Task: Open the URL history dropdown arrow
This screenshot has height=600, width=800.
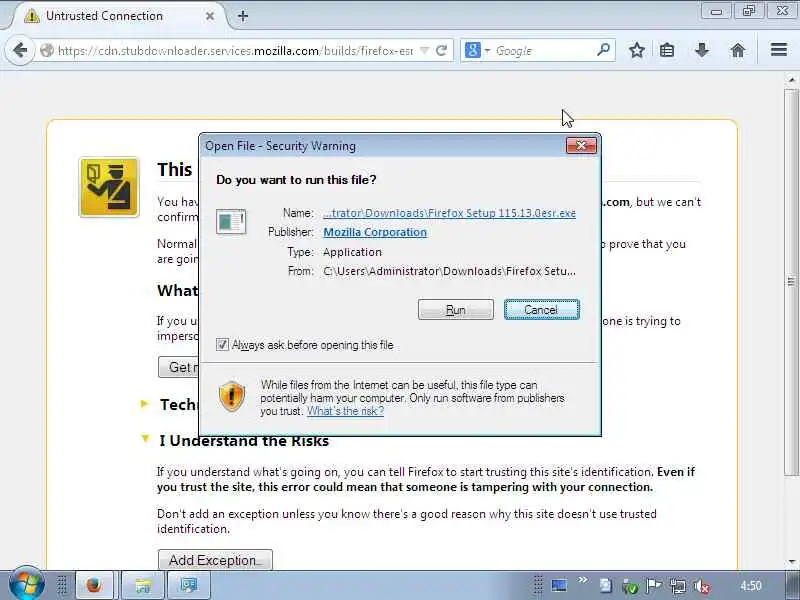Action: coord(424,51)
